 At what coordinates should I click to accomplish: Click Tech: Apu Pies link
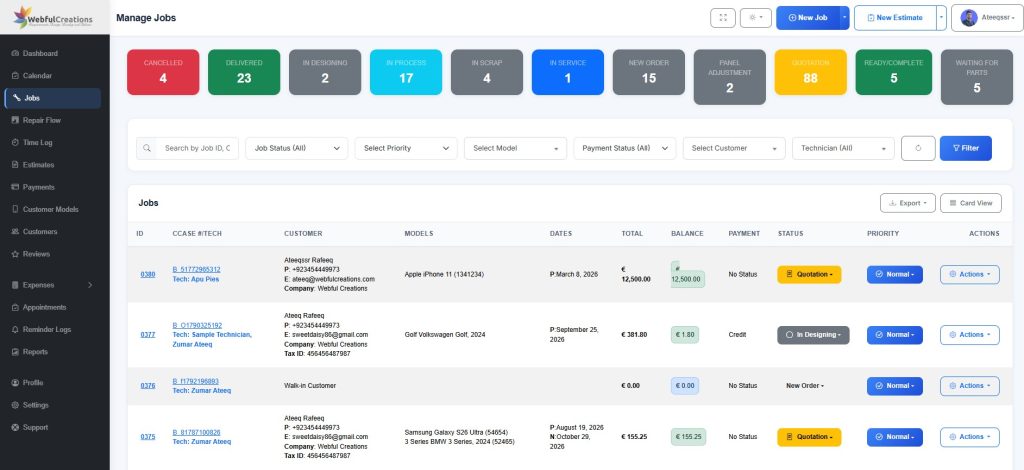click(x=196, y=279)
